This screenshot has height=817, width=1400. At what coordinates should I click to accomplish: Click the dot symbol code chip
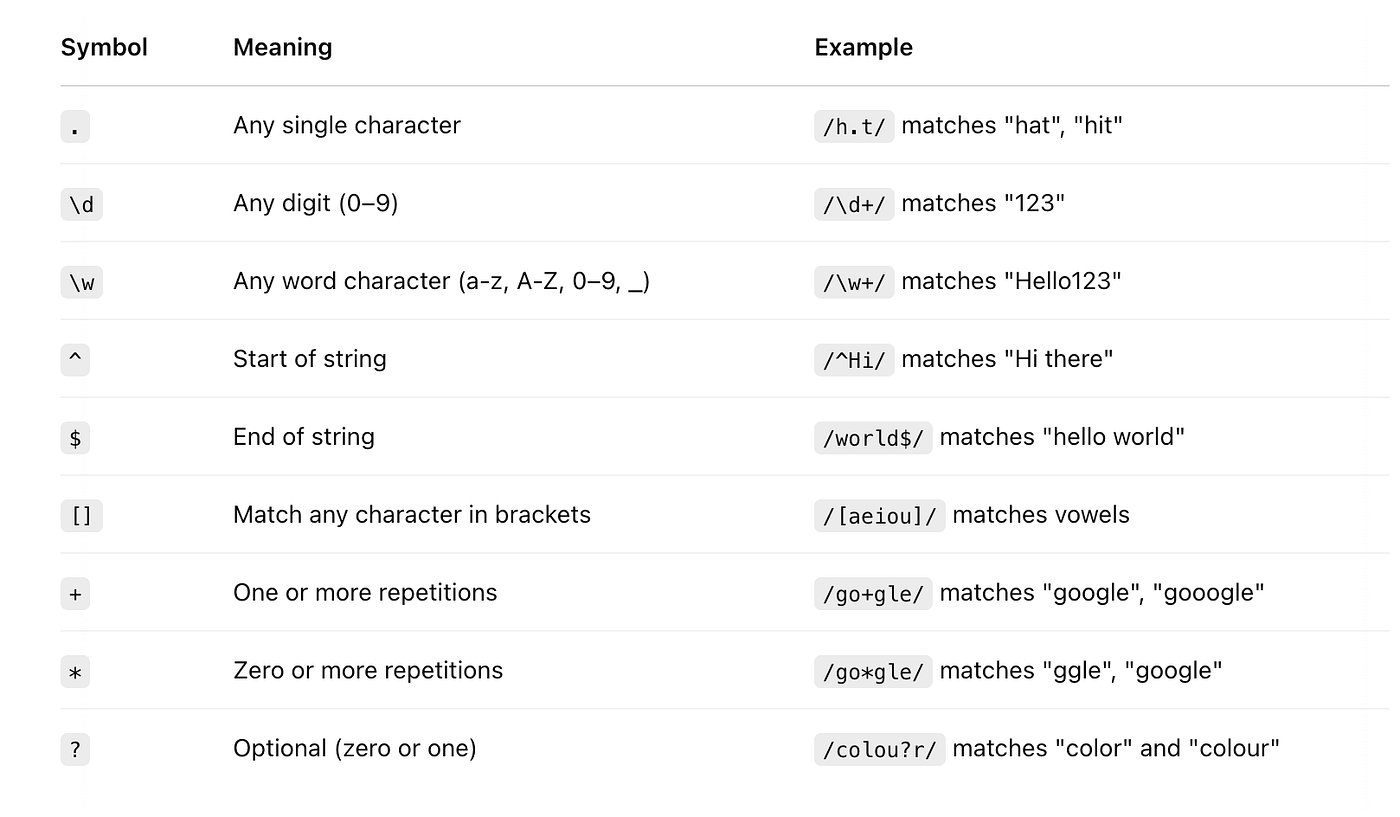click(75, 126)
